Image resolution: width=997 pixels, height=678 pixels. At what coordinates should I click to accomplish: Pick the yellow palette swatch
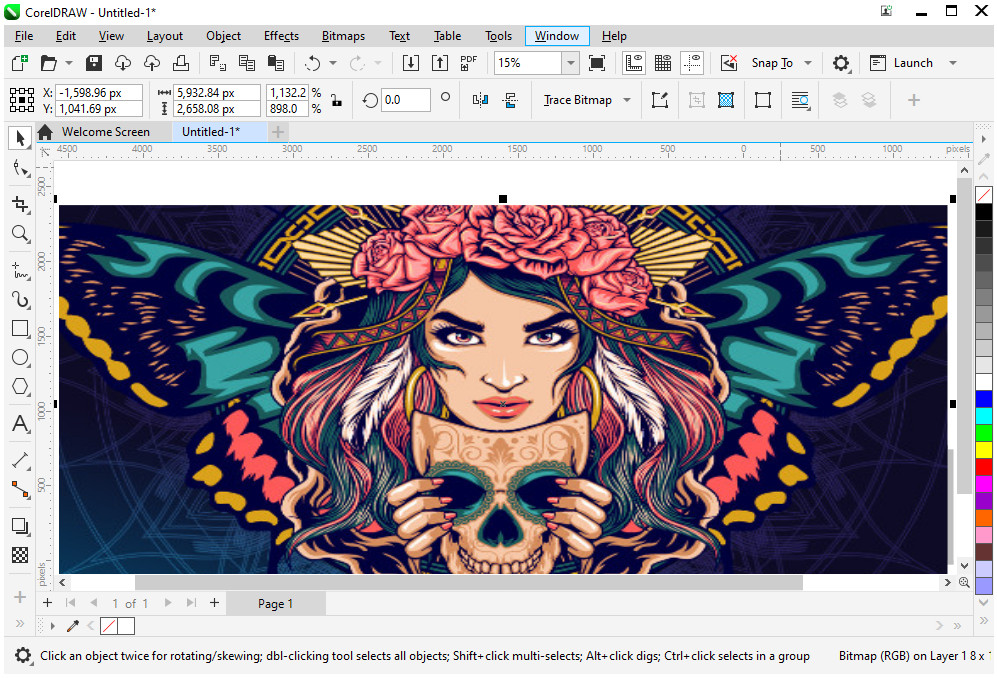coord(984,449)
